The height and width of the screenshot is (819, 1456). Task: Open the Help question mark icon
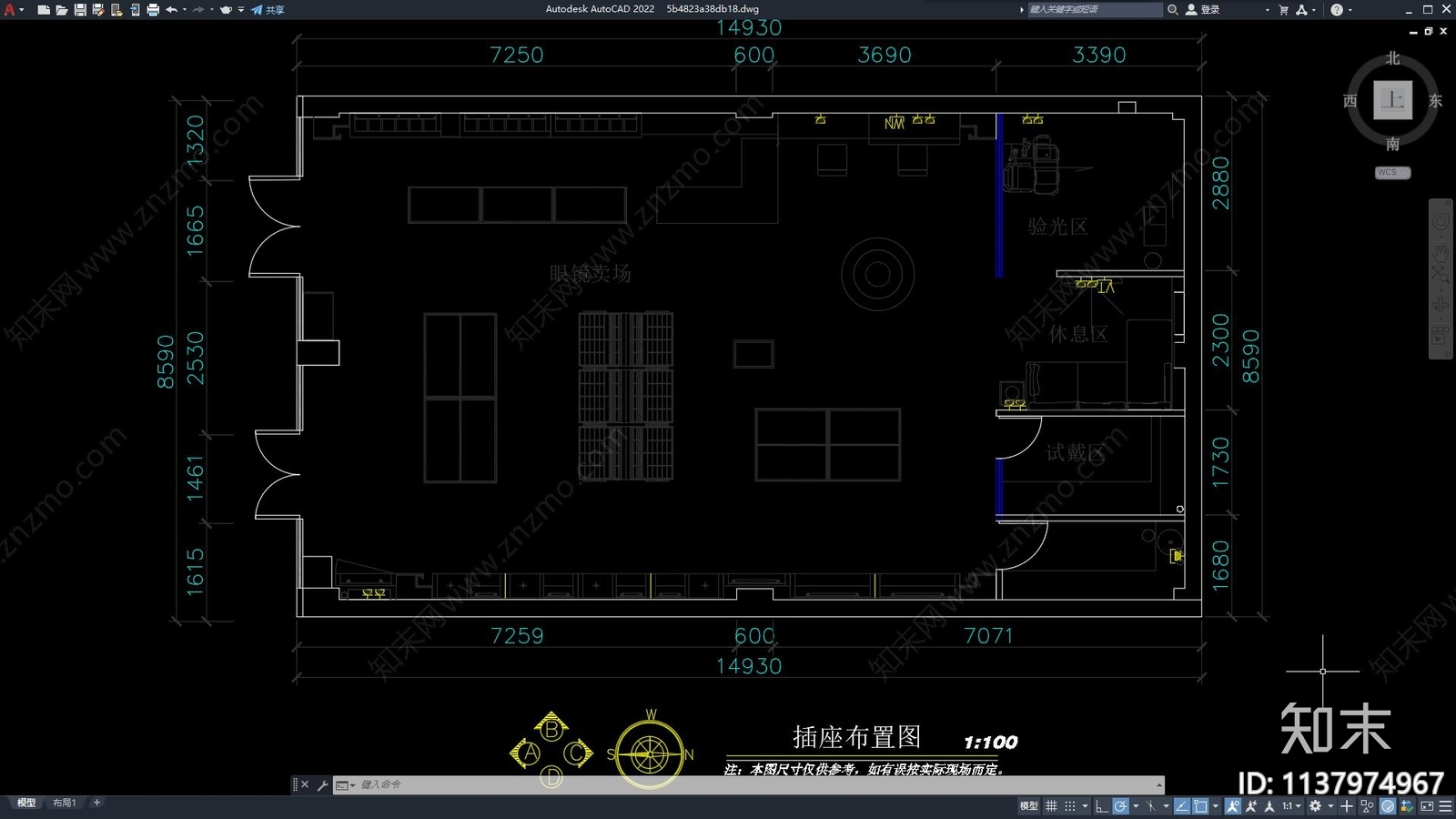coord(1337,9)
